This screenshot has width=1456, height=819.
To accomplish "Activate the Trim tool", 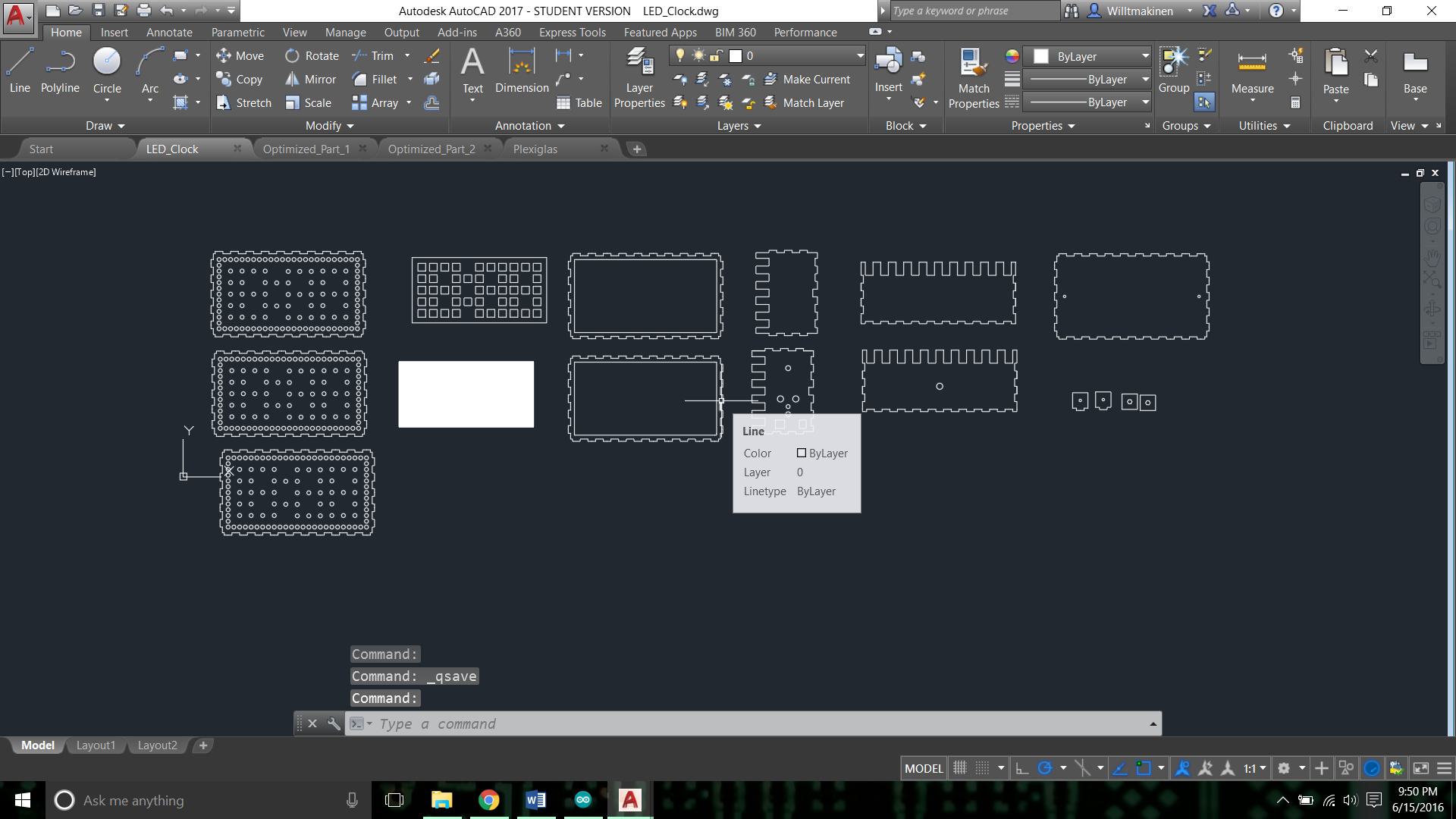I will 373,55.
